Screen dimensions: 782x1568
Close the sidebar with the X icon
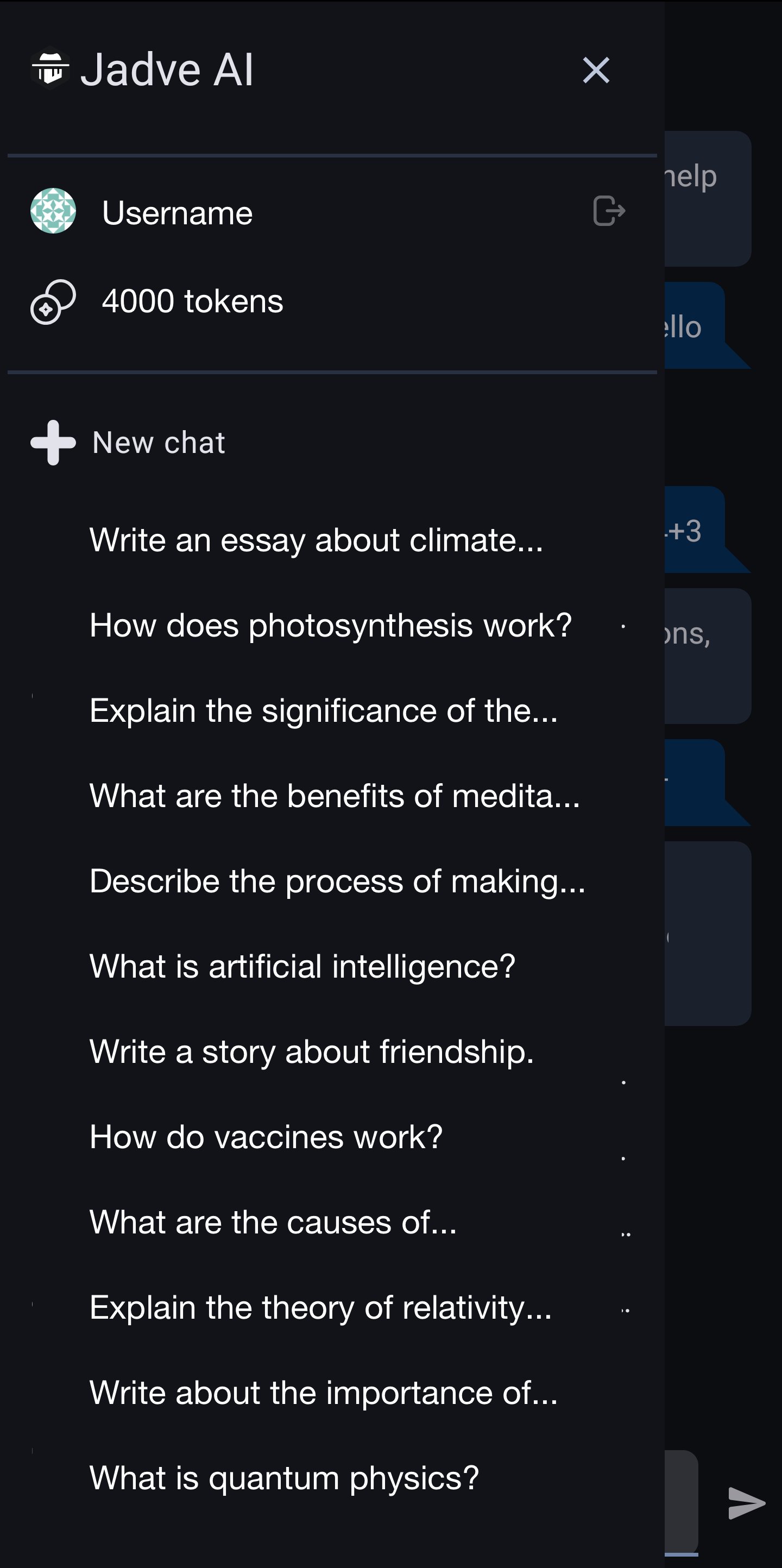(595, 71)
